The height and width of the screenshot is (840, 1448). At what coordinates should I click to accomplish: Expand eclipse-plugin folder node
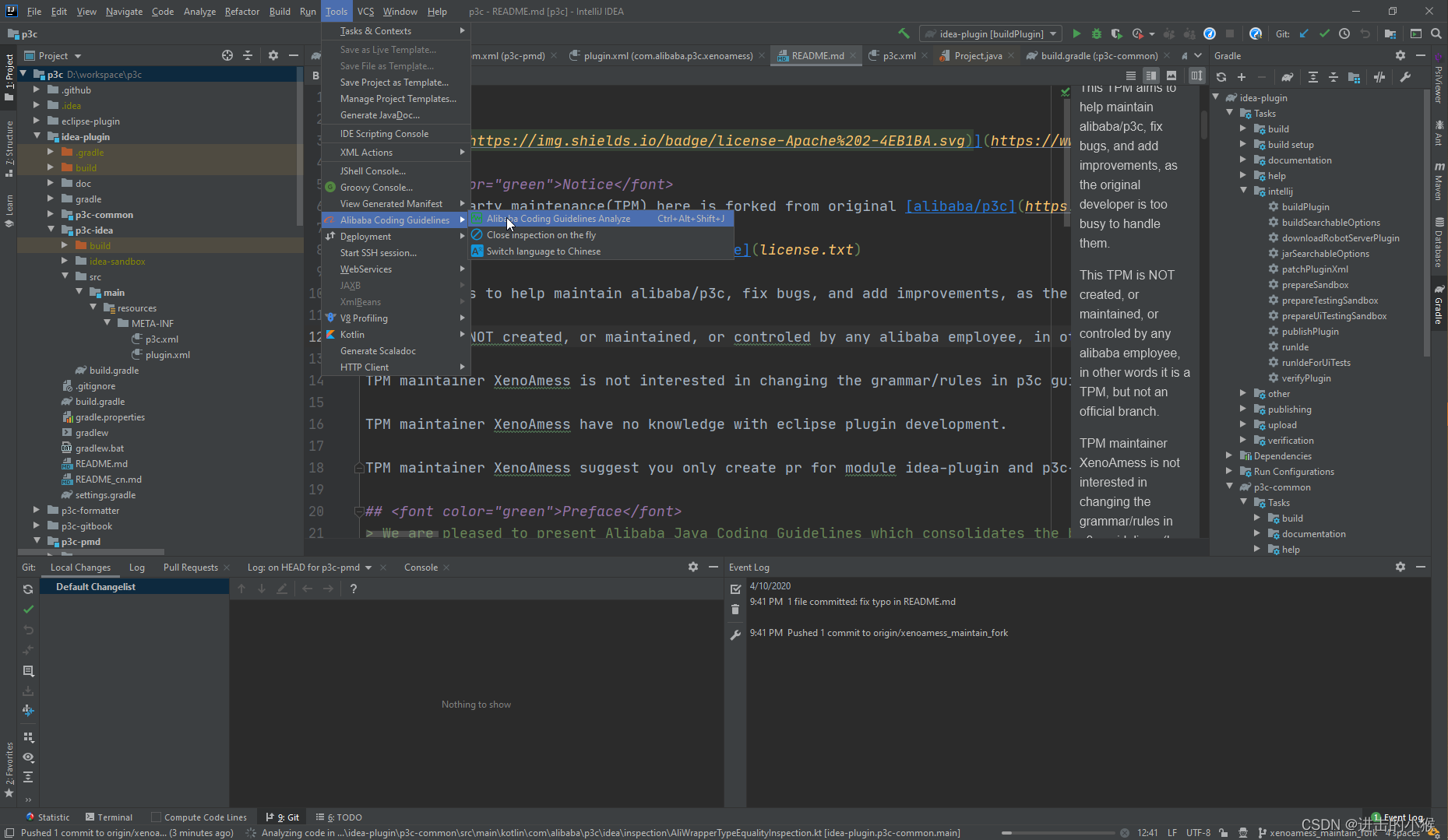click(x=37, y=121)
